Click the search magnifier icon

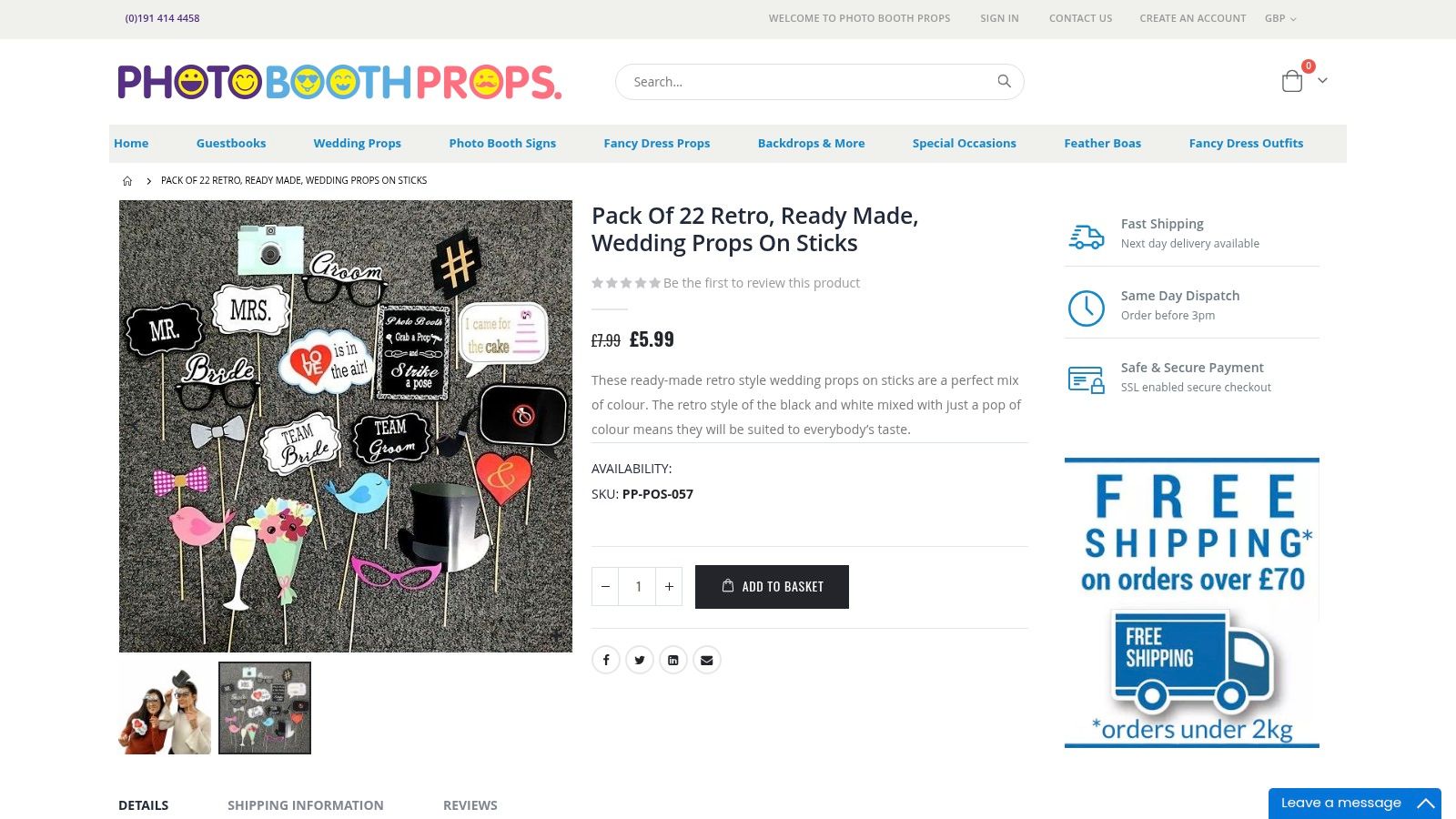coord(1004,81)
